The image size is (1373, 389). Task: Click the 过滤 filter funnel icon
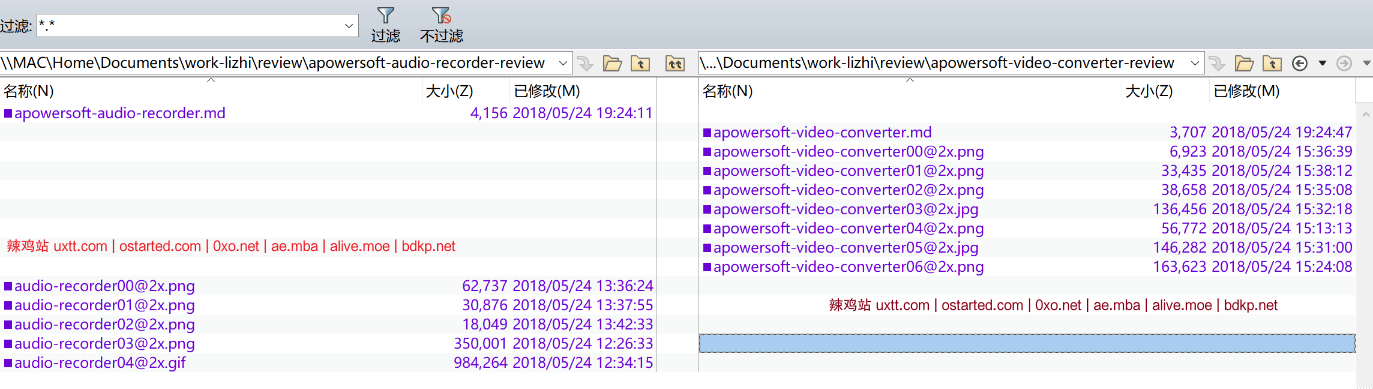385,16
